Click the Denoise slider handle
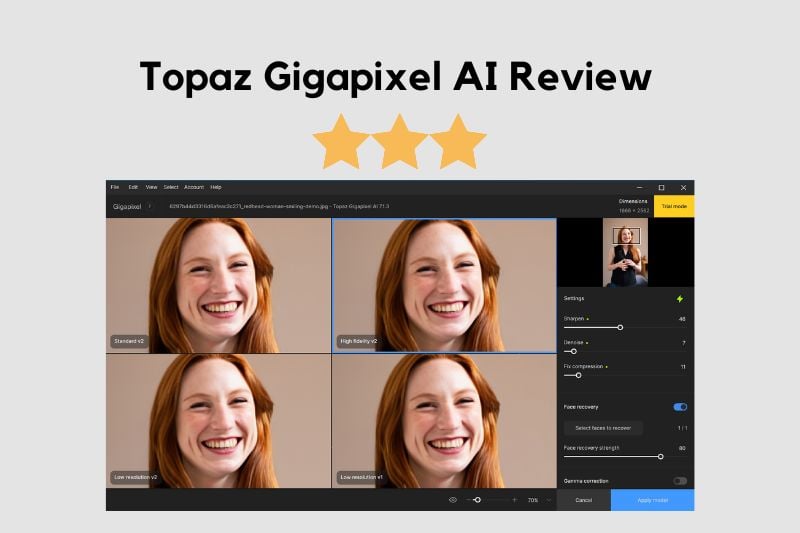Image resolution: width=800 pixels, height=533 pixels. [x=573, y=351]
